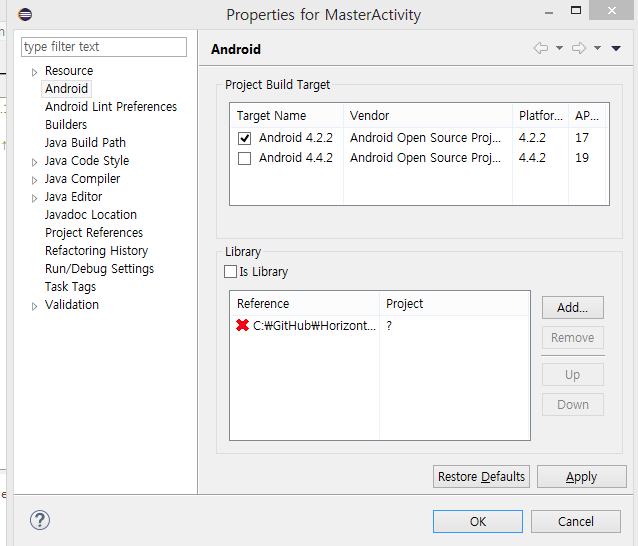This screenshot has height=546, width=638.
Task: Expand the Java Editor node
Action: pos(34,198)
